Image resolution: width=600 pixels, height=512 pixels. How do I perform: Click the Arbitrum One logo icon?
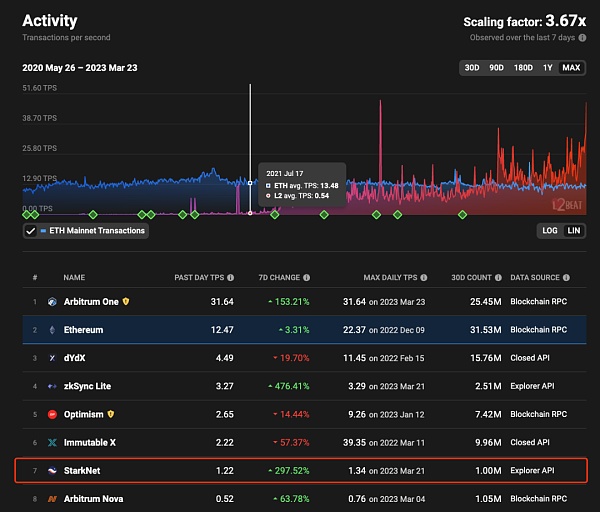click(52, 301)
